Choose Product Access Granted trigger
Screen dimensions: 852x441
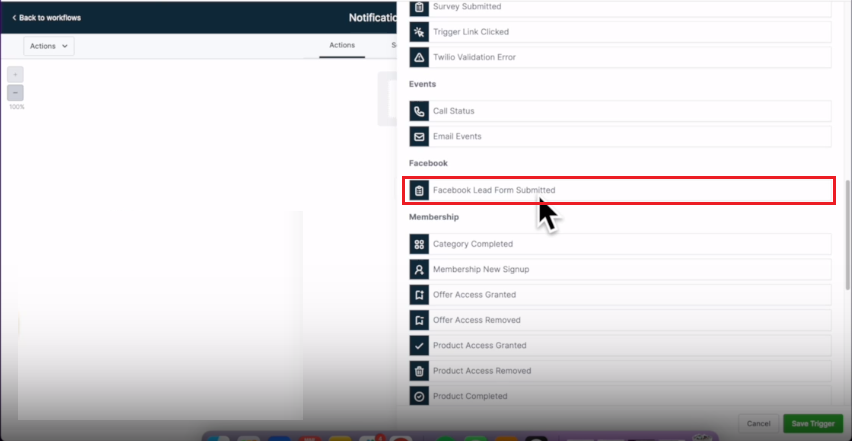click(620, 345)
